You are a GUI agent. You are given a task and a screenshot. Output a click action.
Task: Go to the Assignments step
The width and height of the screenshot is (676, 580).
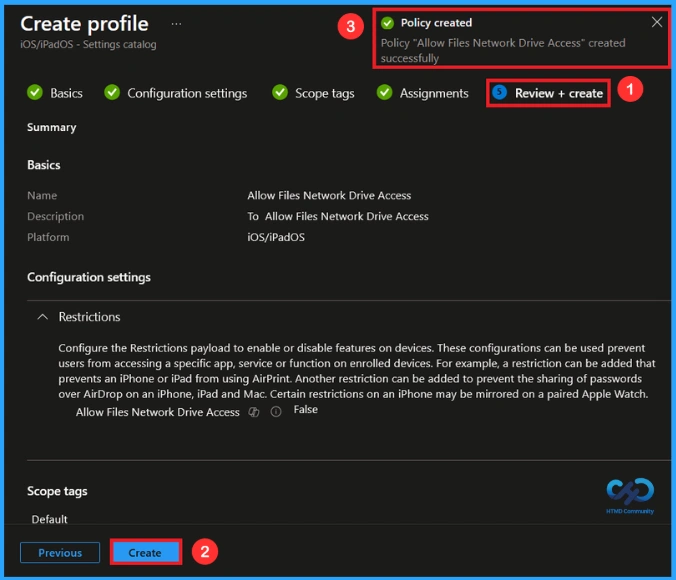pos(434,93)
